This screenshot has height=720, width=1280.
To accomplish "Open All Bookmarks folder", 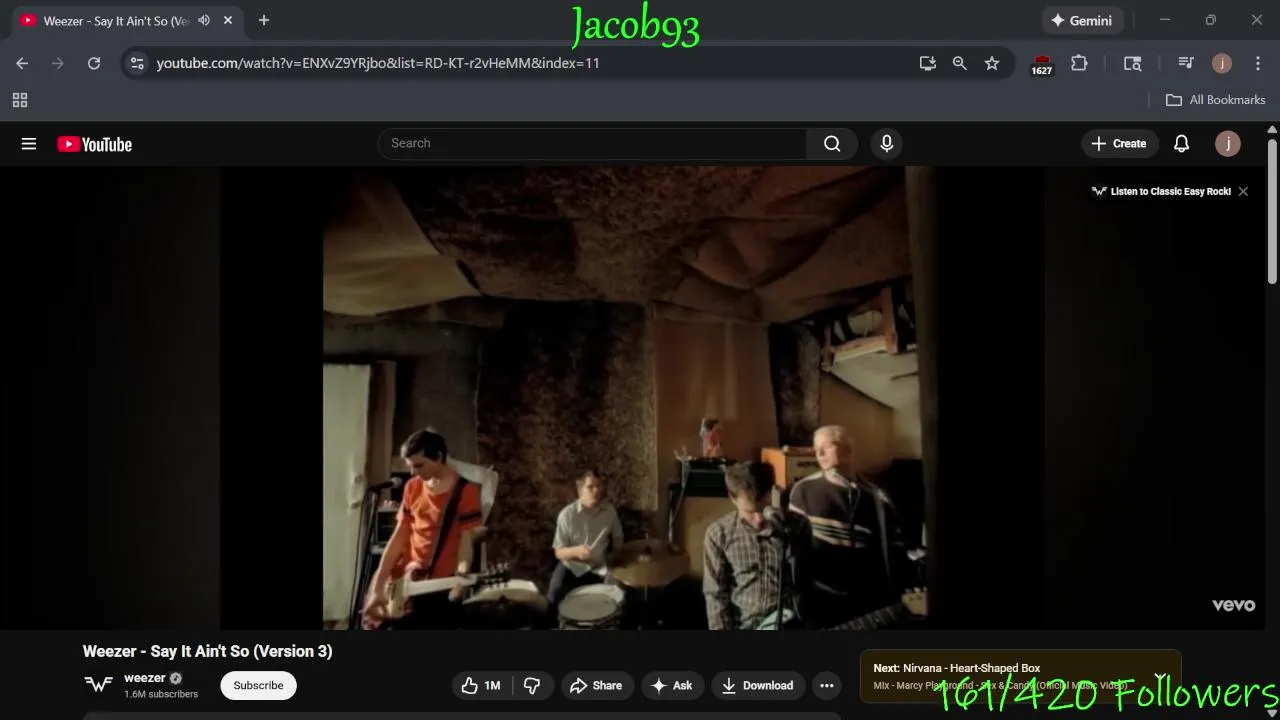I will (x=1216, y=100).
